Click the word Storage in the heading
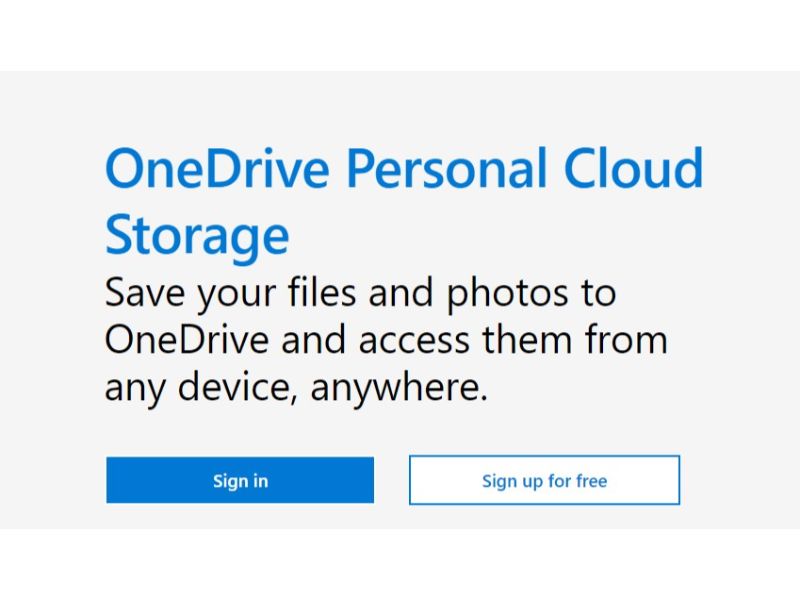800x600 pixels. [197, 236]
